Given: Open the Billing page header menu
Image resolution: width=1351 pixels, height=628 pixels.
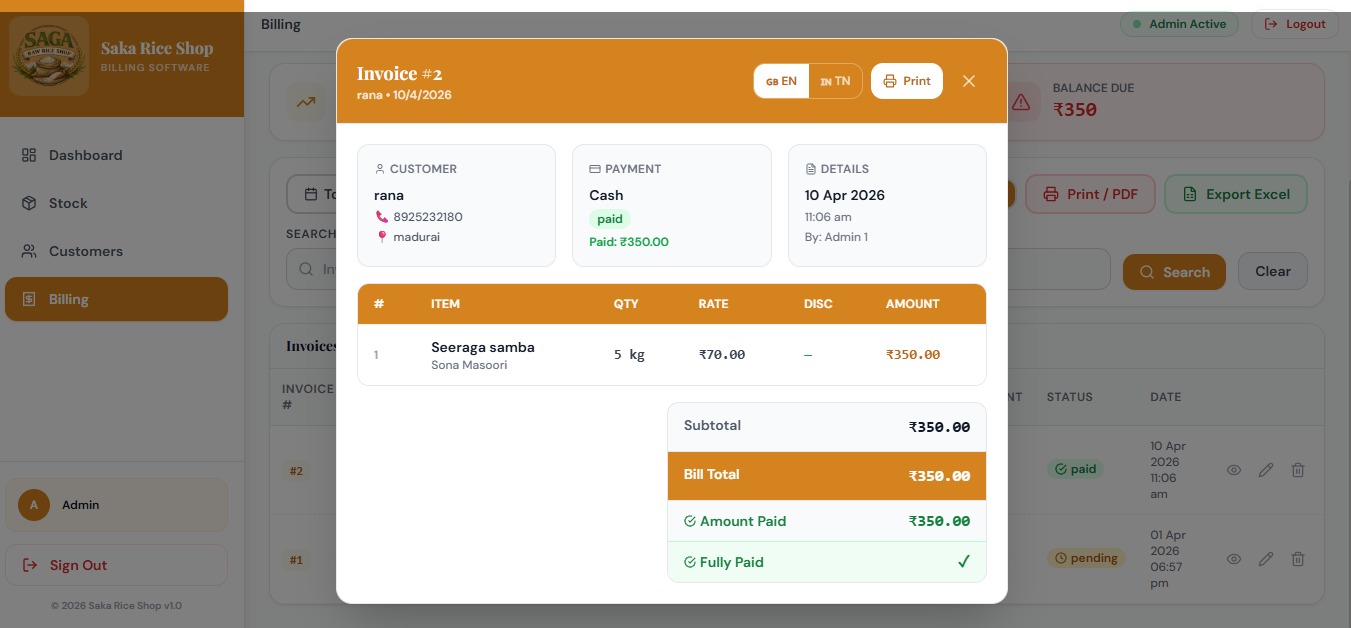Looking at the screenshot, I should pyautogui.click(x=280, y=24).
